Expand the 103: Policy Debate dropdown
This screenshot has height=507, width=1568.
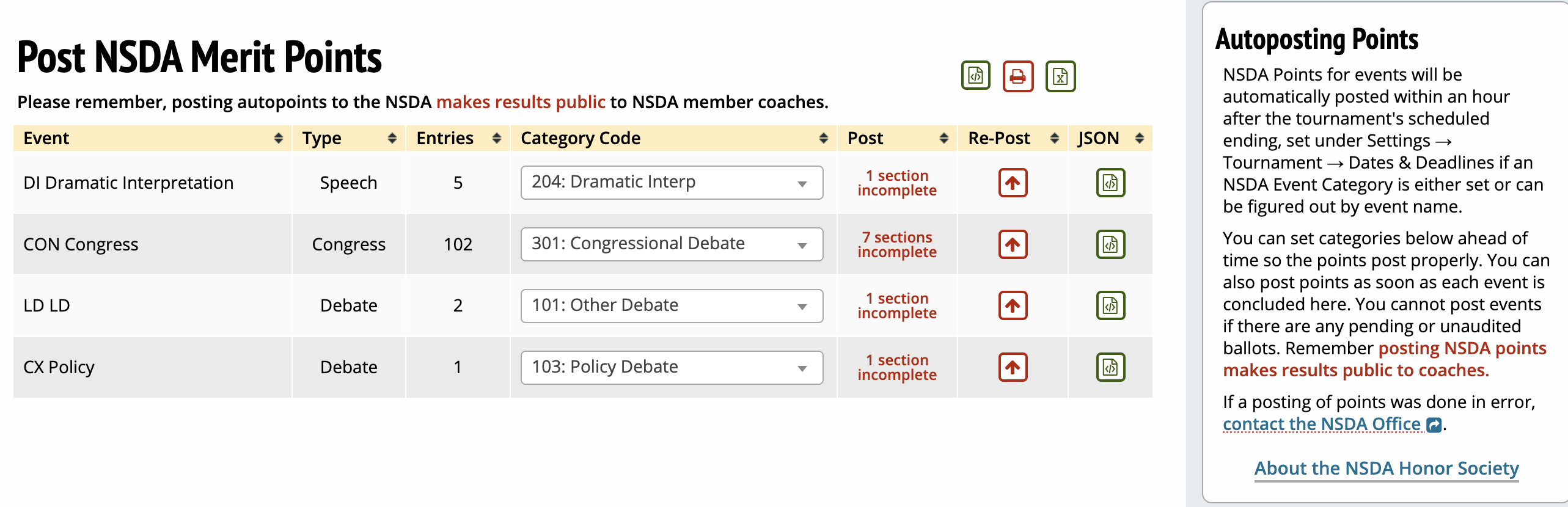[671, 367]
